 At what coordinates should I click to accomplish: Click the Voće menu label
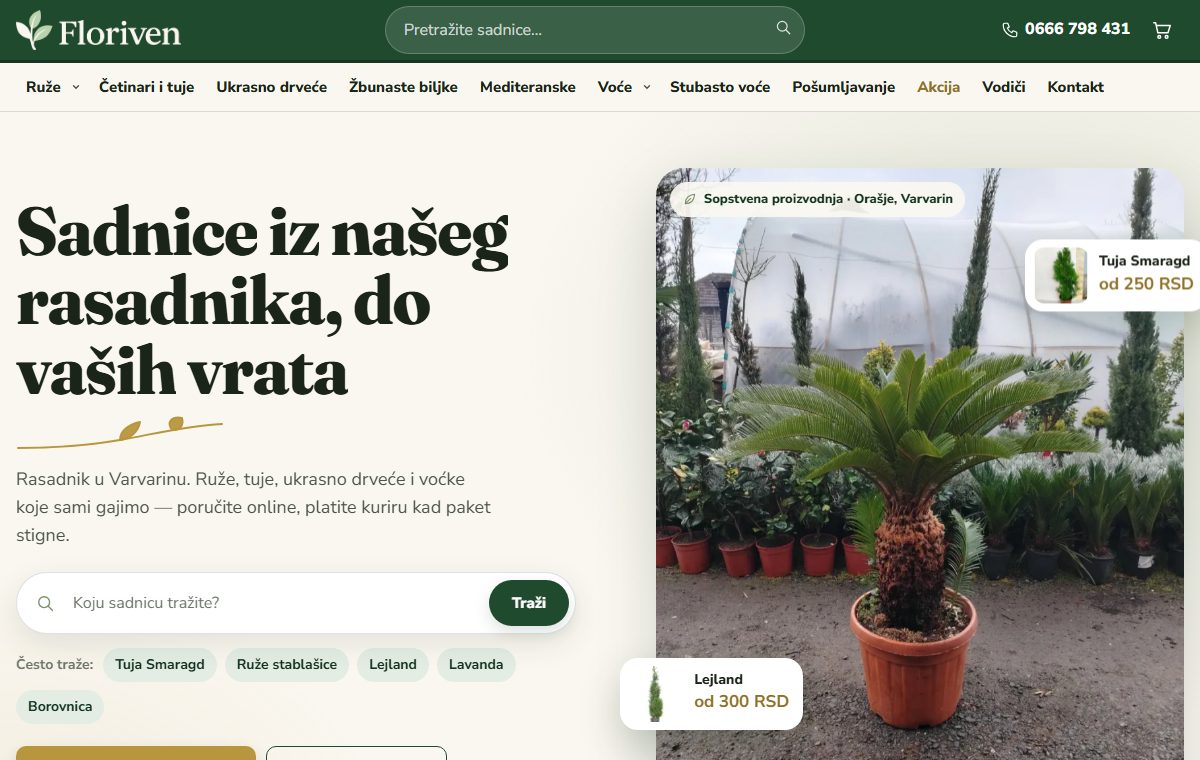click(x=615, y=87)
